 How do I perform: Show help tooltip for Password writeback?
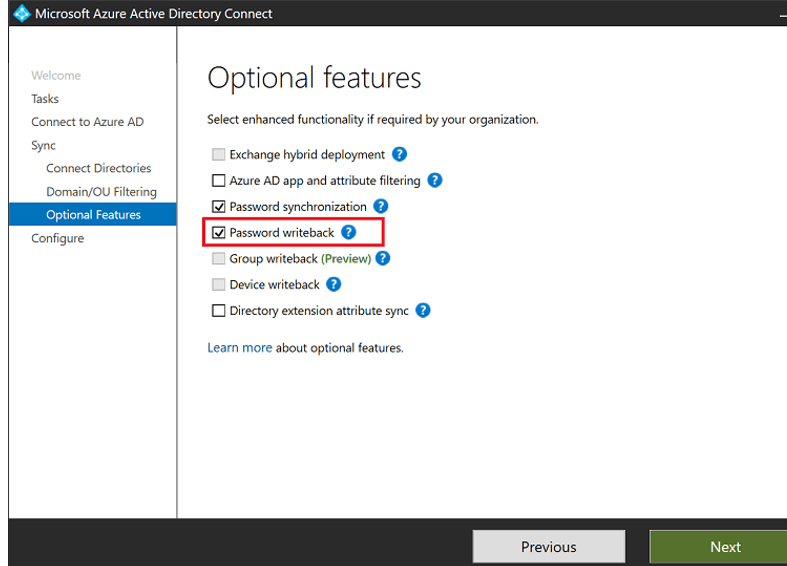(x=348, y=232)
